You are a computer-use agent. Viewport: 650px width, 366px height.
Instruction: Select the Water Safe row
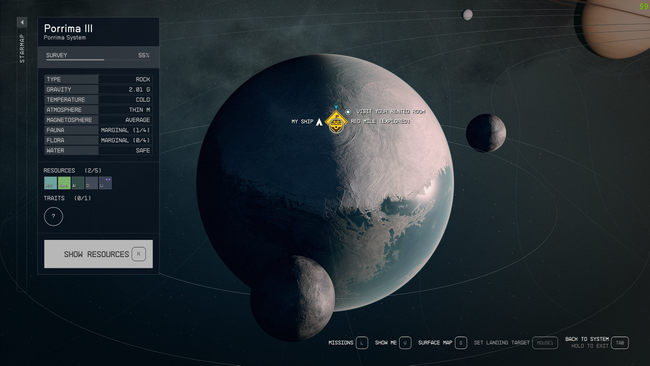click(98, 150)
